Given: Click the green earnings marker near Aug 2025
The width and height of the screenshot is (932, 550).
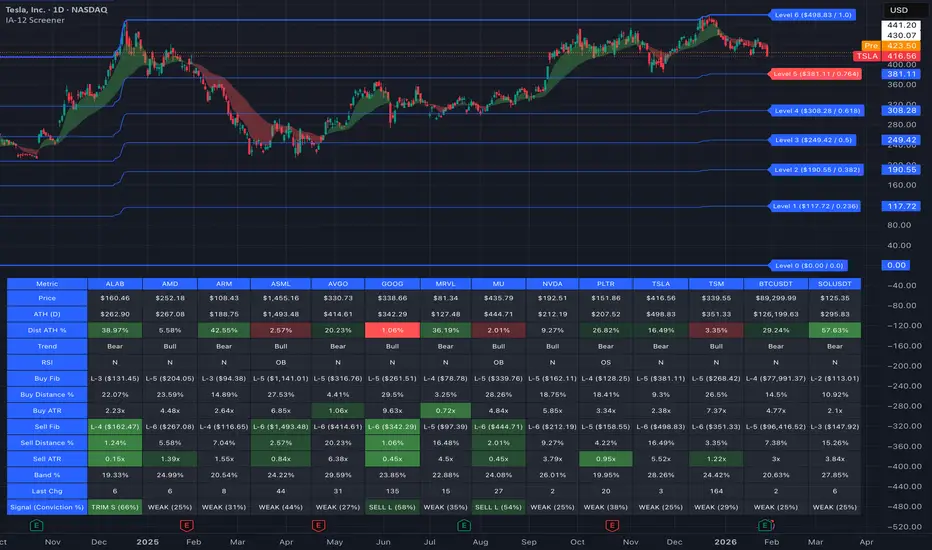Looking at the screenshot, I should (464, 526).
